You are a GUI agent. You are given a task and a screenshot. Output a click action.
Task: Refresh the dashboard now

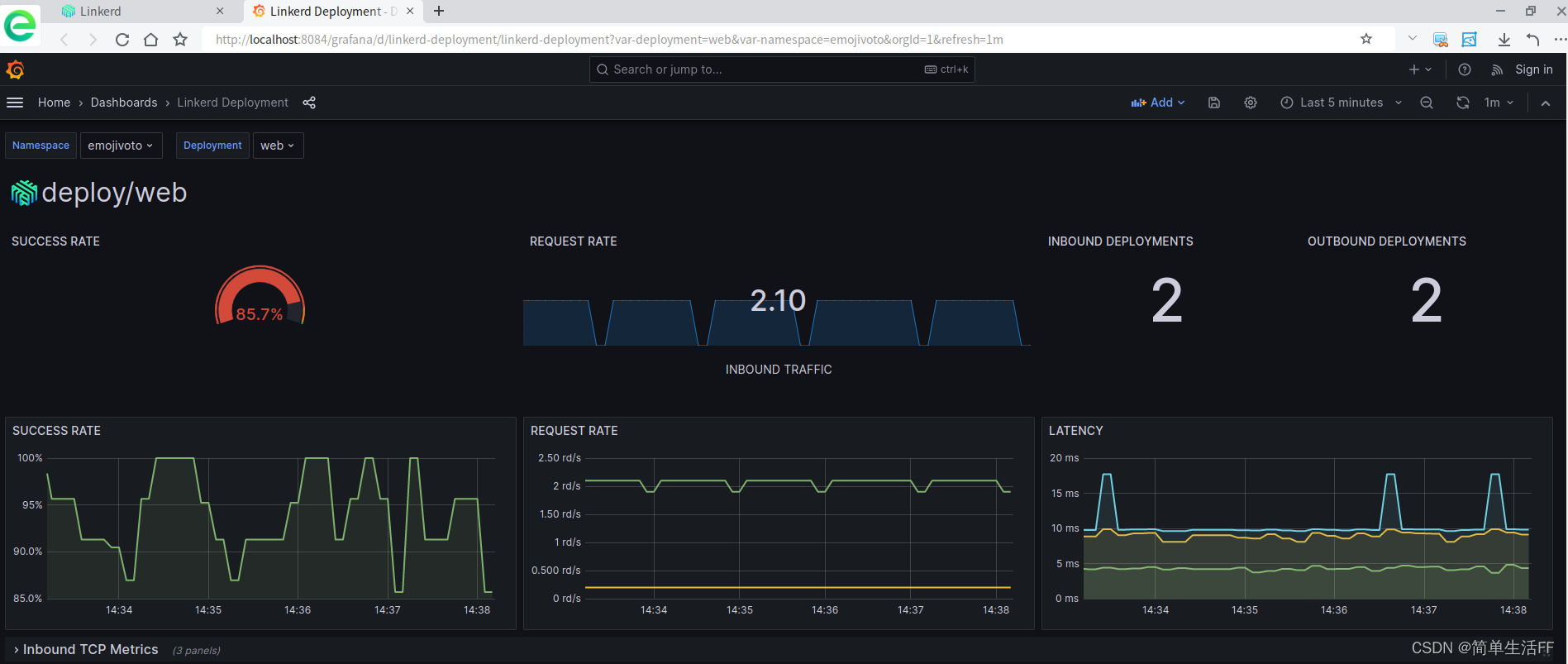click(1463, 103)
